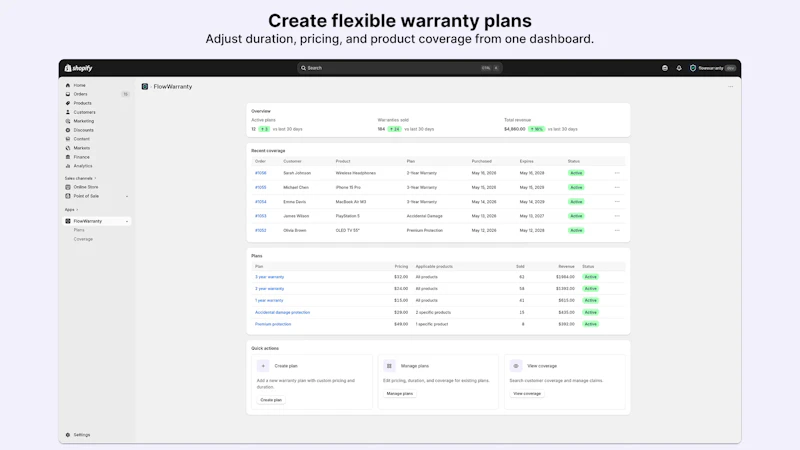Open the Home sidebar item
Image resolution: width=800 pixels, height=450 pixels.
click(x=80, y=85)
